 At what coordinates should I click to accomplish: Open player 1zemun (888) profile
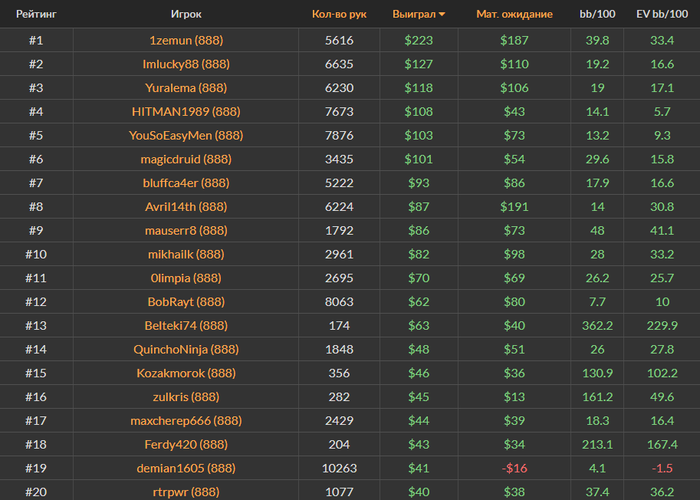186,40
